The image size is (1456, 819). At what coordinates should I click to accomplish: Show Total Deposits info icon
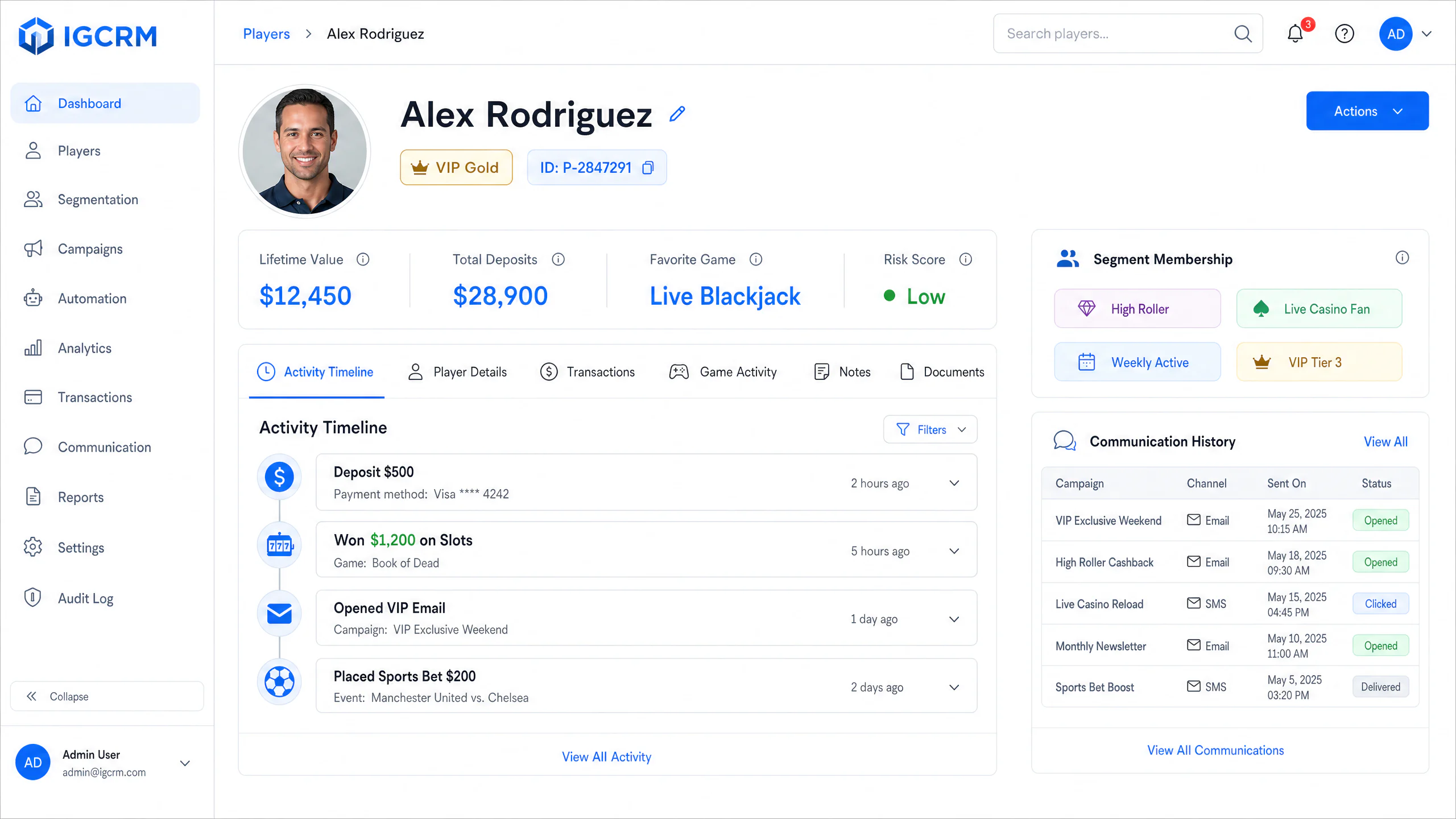[x=559, y=259]
